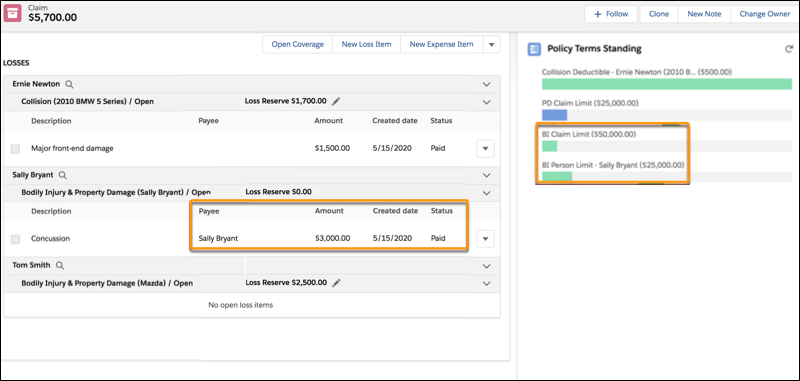
Task: Click Sally Bryant payee cell
Action: (218, 239)
